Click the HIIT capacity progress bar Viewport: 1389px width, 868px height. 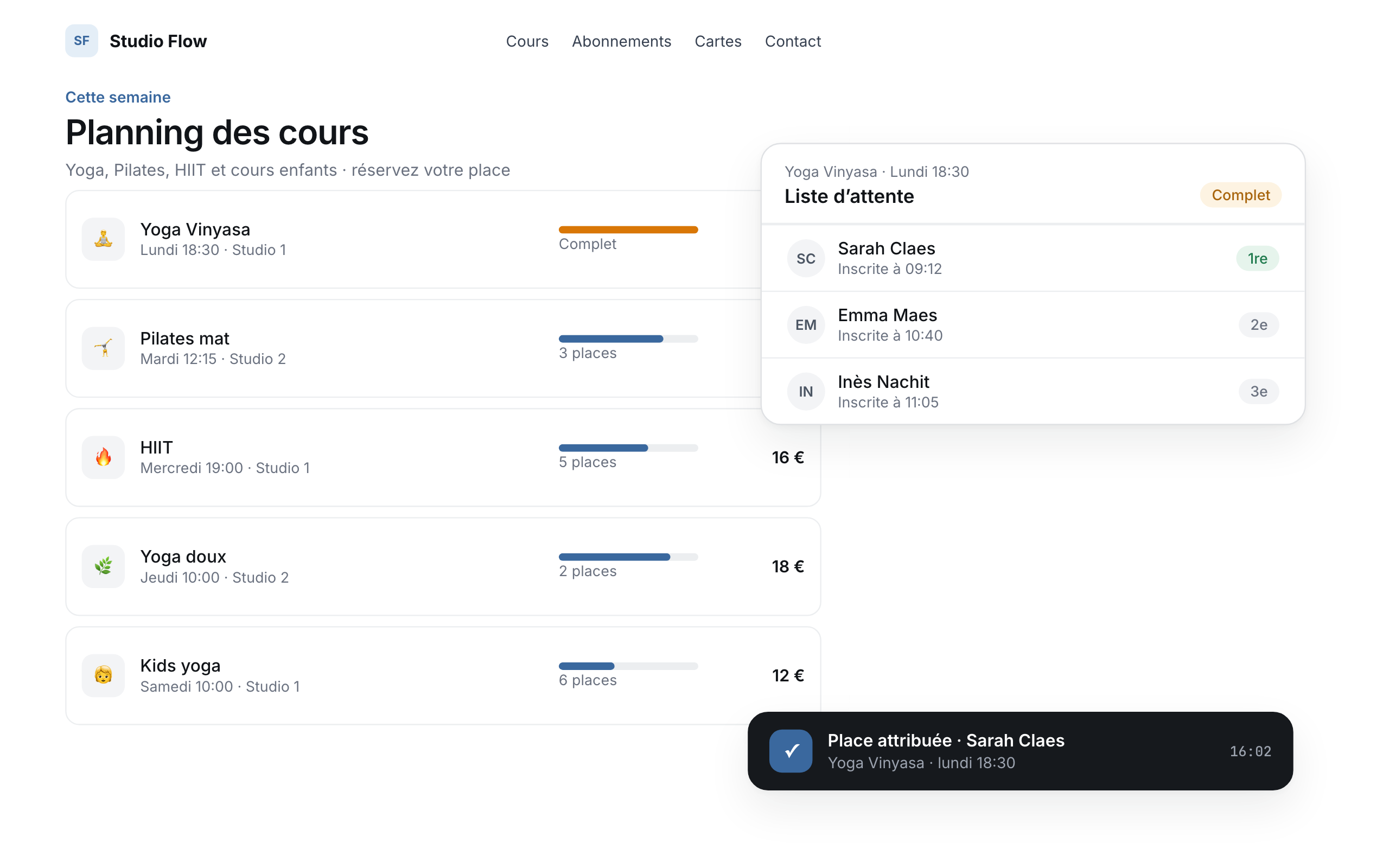tap(628, 448)
